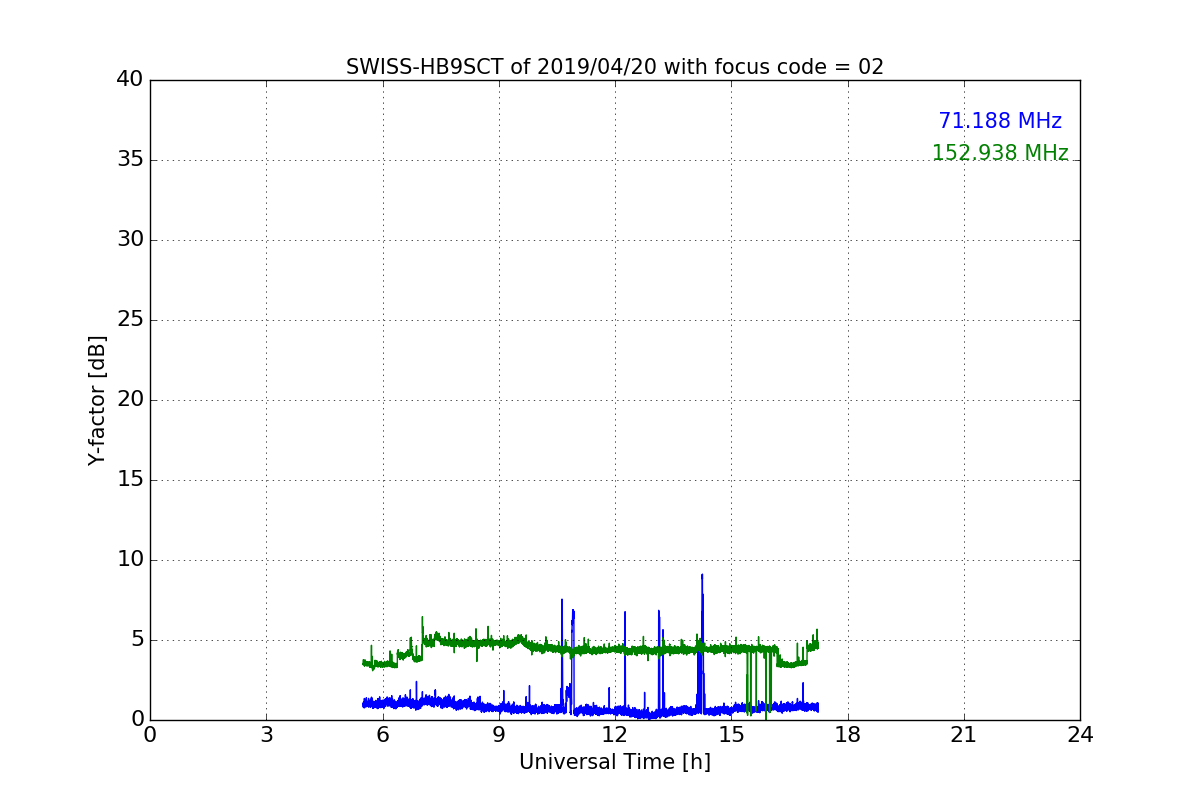Click the y-axis tick label 10

(x=130, y=560)
